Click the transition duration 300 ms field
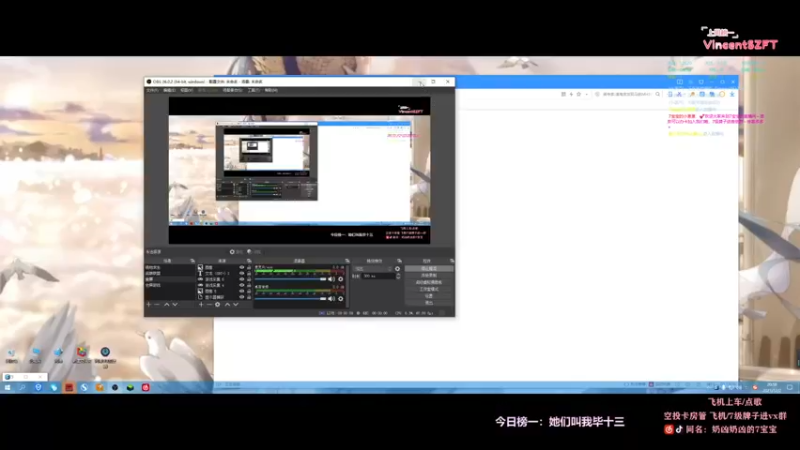The image size is (800, 450). (379, 276)
